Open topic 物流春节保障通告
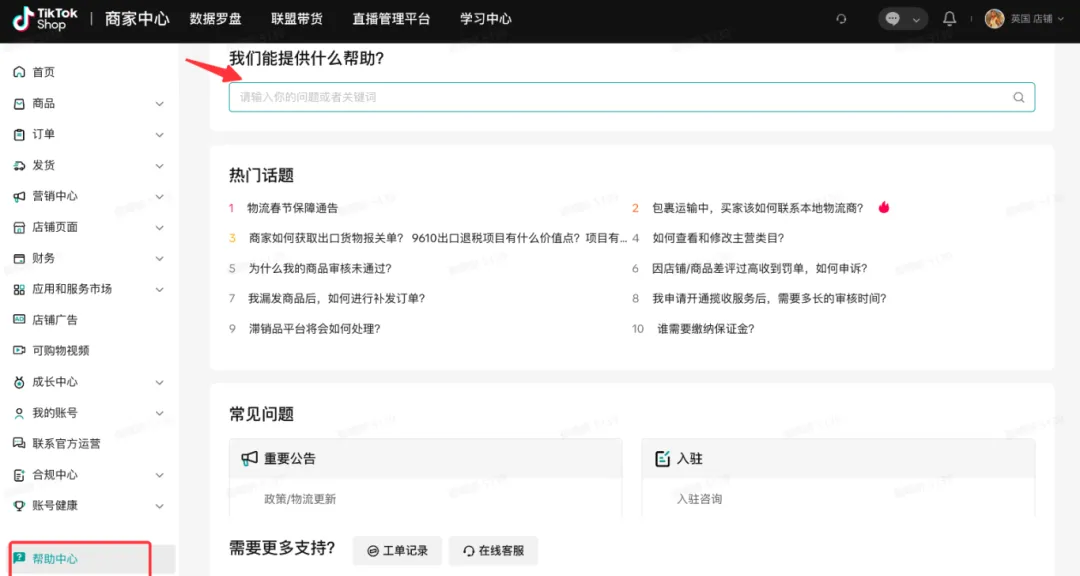The image size is (1080, 576). (293, 208)
